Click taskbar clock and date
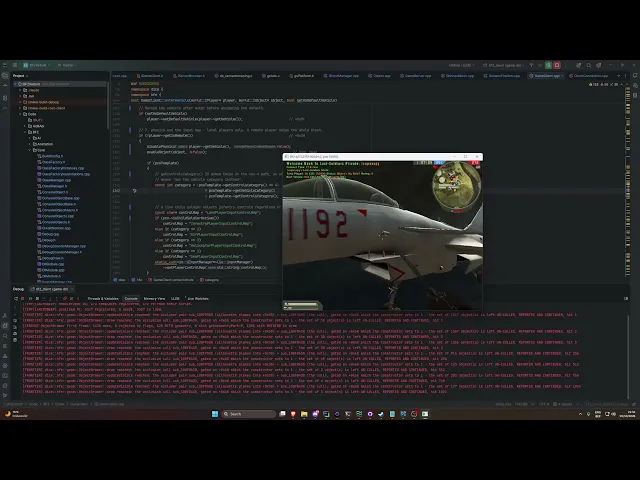This screenshot has height=480, width=640. [x=627, y=414]
